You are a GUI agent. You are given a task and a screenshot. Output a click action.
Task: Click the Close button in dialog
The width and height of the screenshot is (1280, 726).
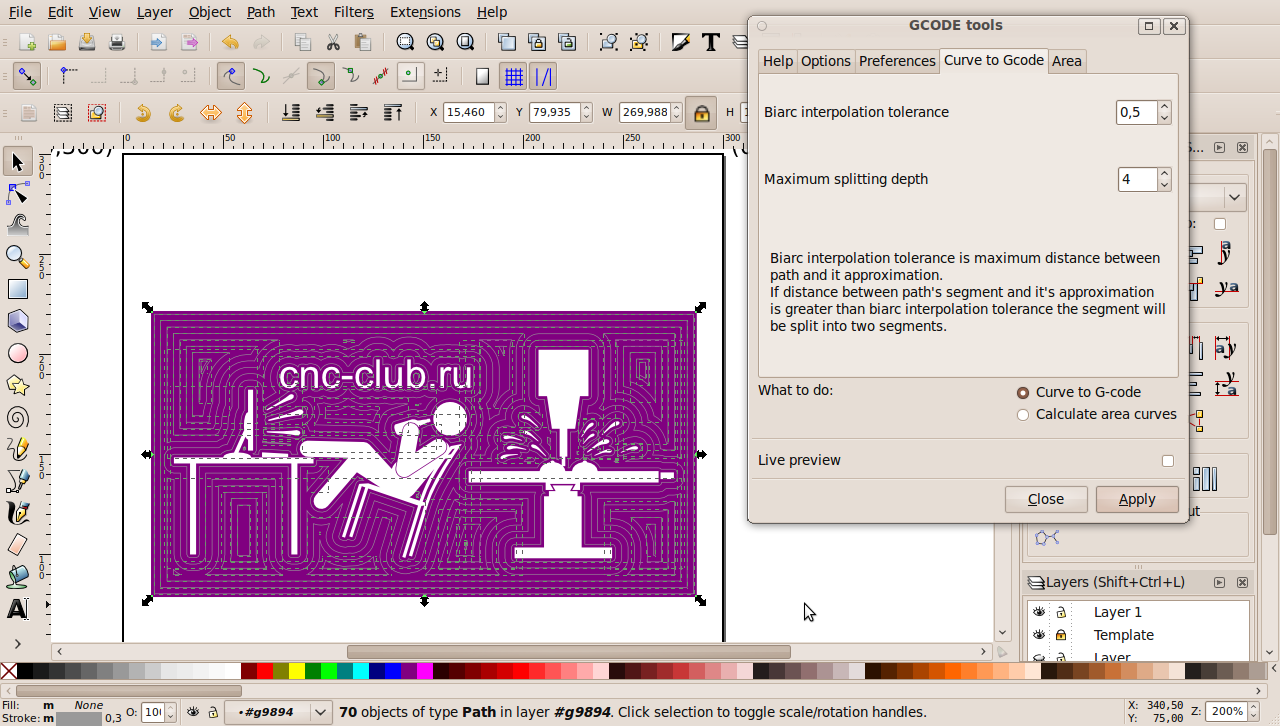click(x=1046, y=499)
